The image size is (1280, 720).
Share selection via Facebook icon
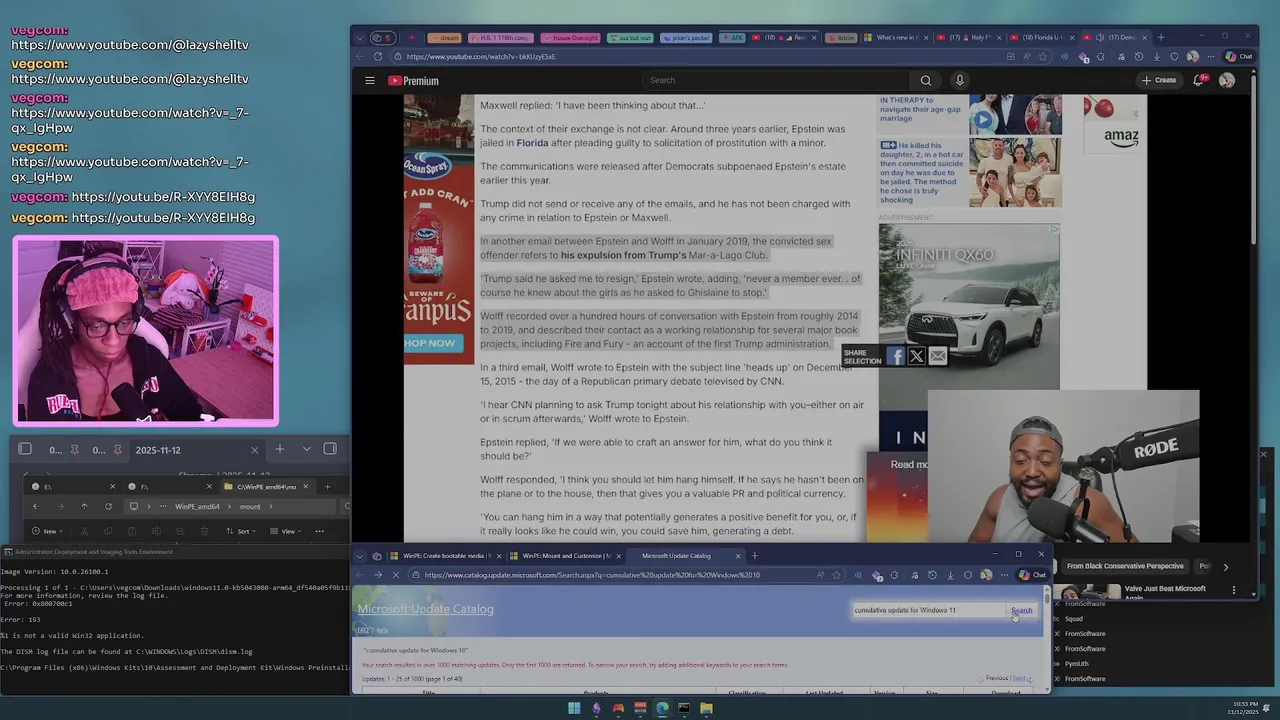click(895, 356)
